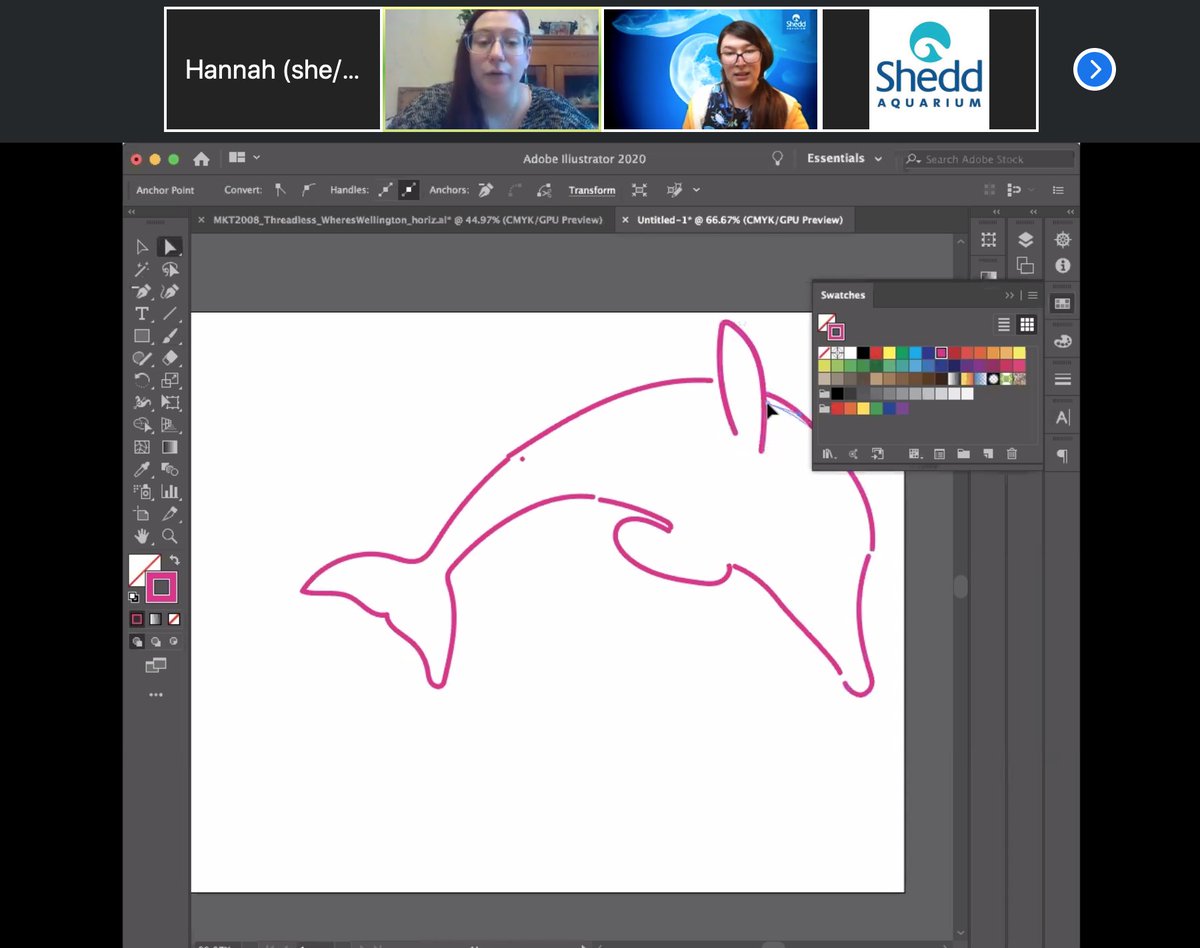1200x948 pixels.
Task: Pick the selected magenta swatch
Action: point(941,353)
